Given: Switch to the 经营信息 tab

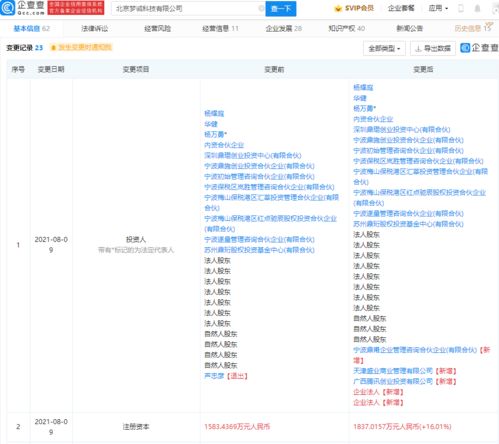Looking at the screenshot, I should 220,29.
